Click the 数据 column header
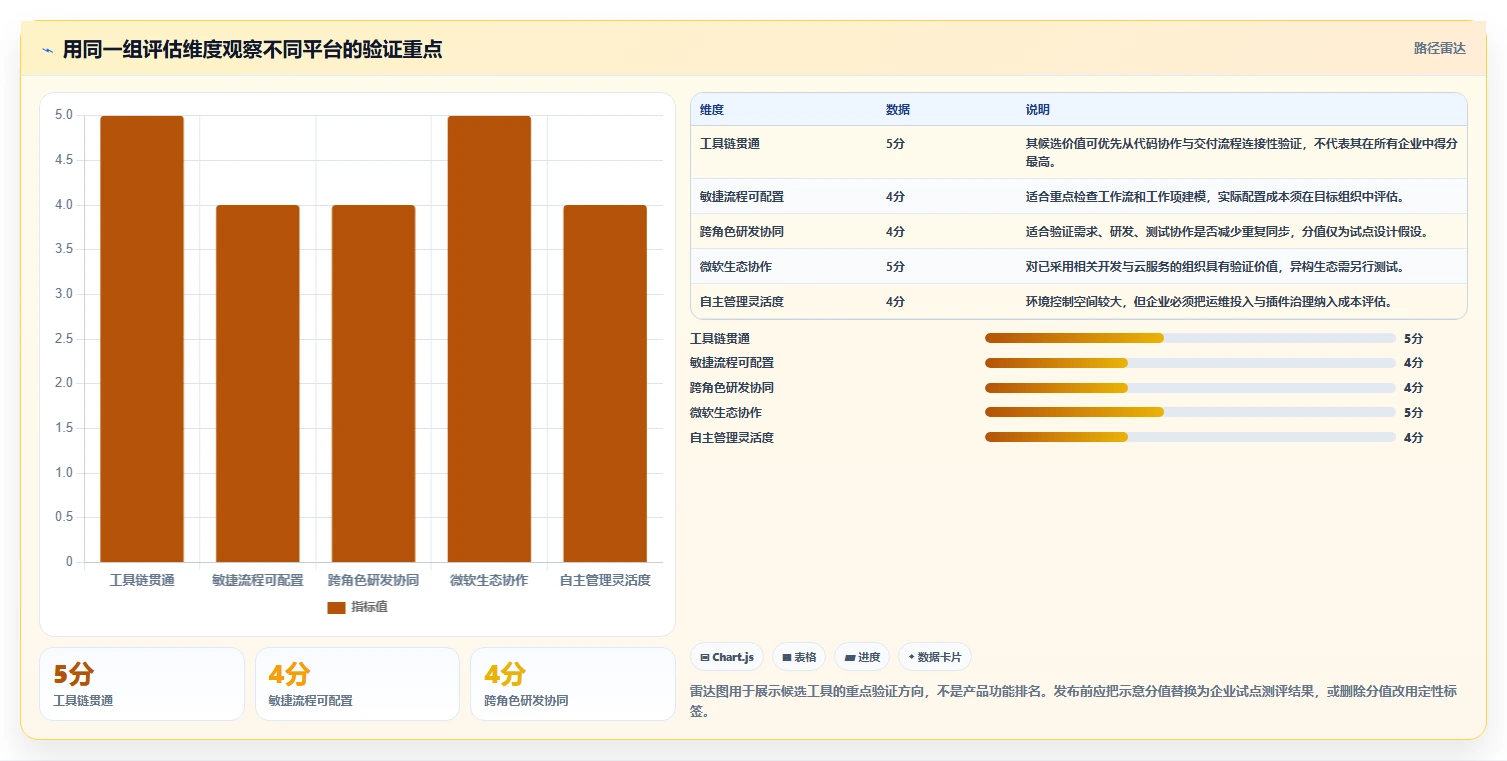Viewport: 1507px width, 761px height. coord(946,110)
